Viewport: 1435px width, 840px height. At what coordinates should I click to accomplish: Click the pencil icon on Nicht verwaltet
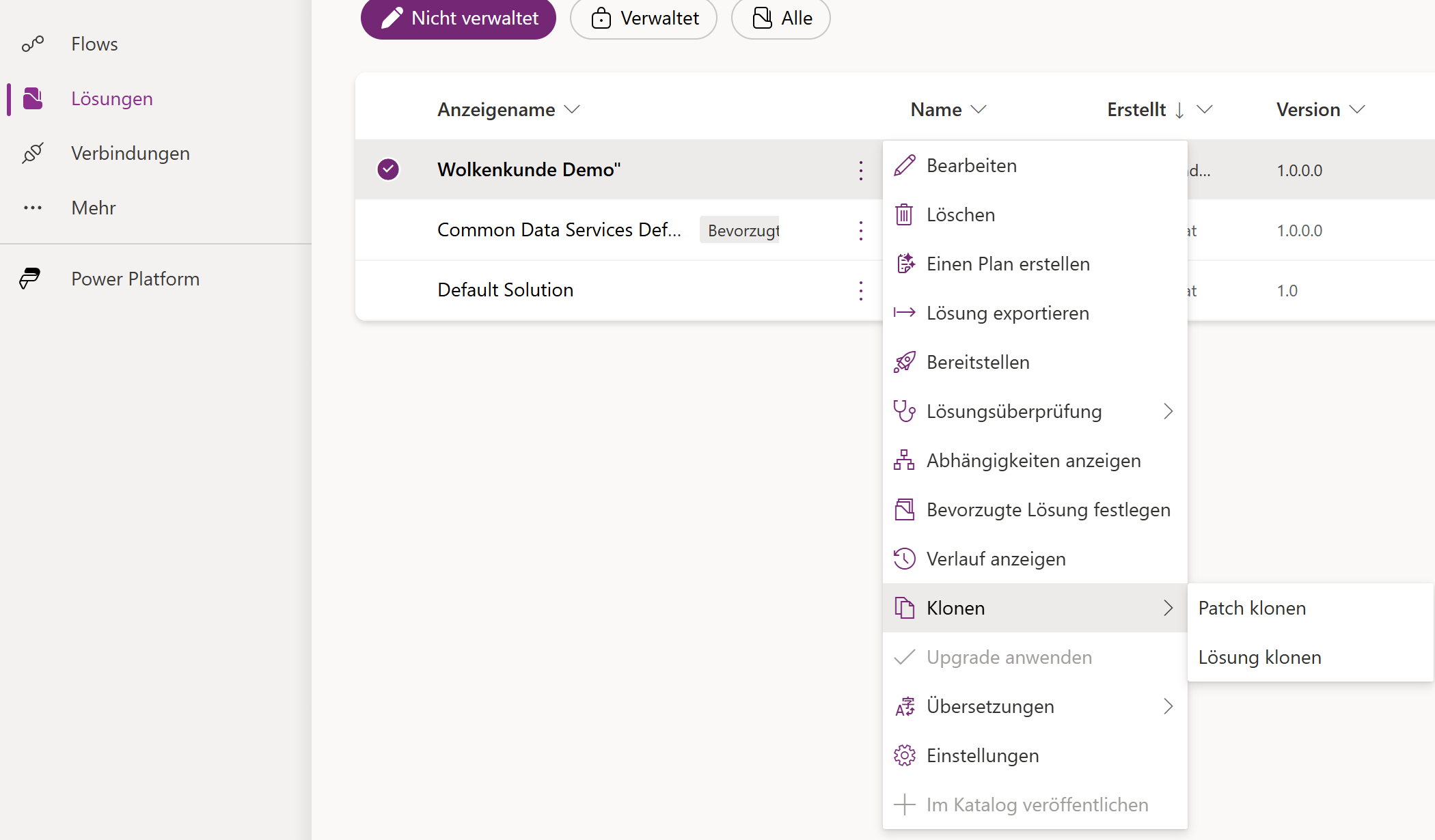pos(392,18)
